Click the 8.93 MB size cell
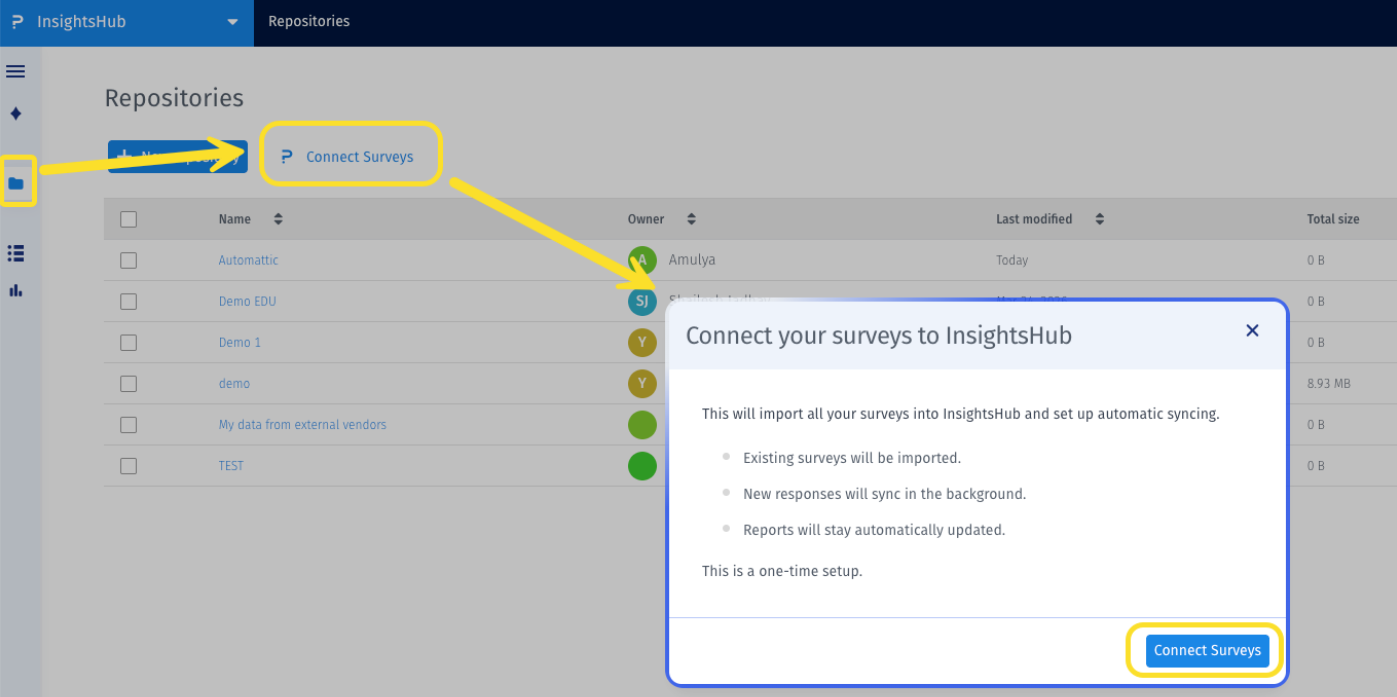Image resolution: width=1397 pixels, height=697 pixels. 1329,383
